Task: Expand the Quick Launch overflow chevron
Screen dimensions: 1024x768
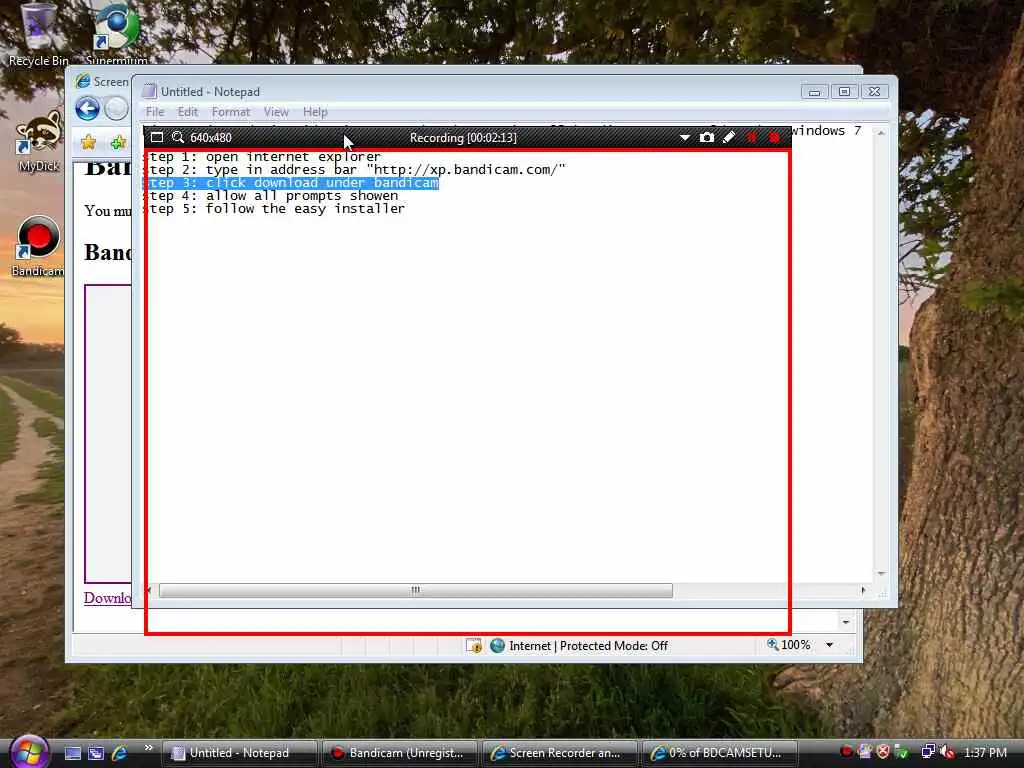Action: [148, 748]
